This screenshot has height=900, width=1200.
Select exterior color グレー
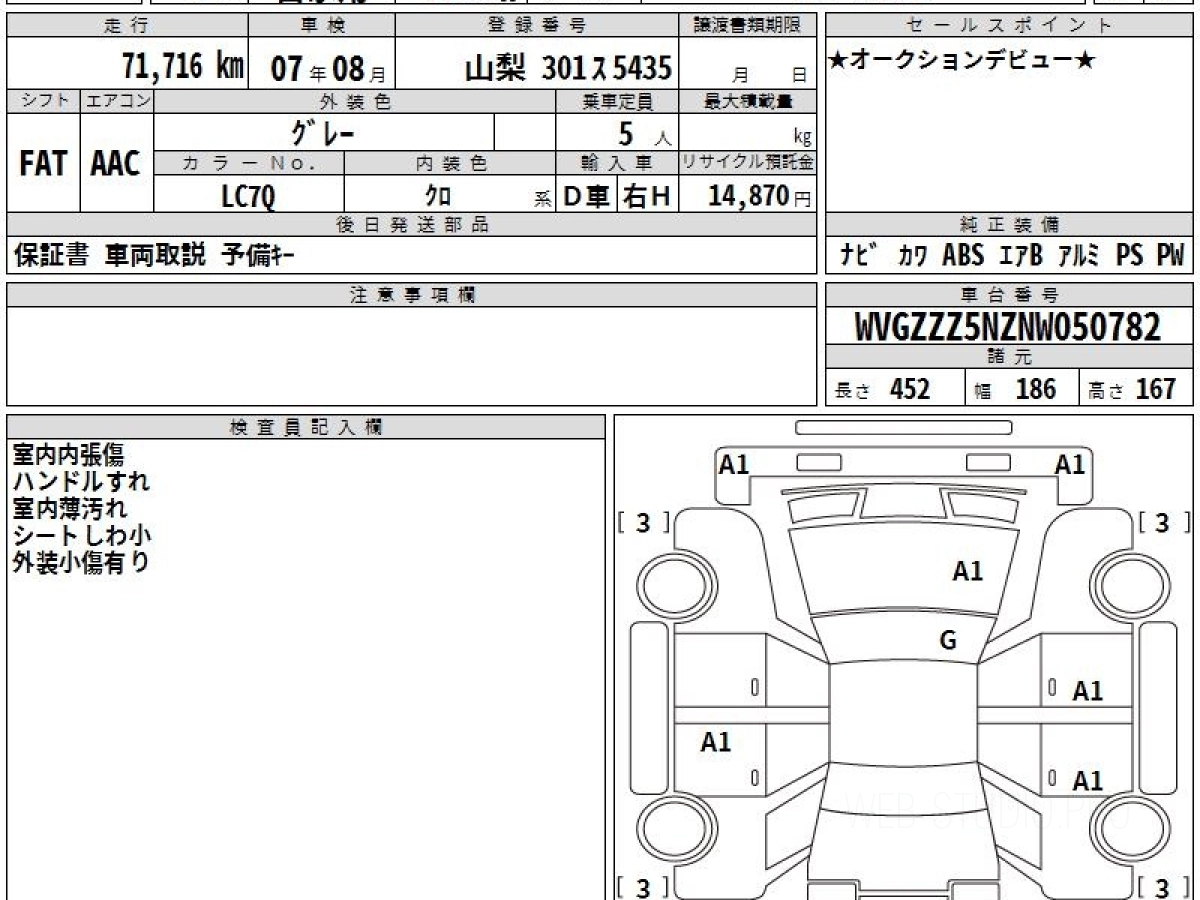(322, 131)
